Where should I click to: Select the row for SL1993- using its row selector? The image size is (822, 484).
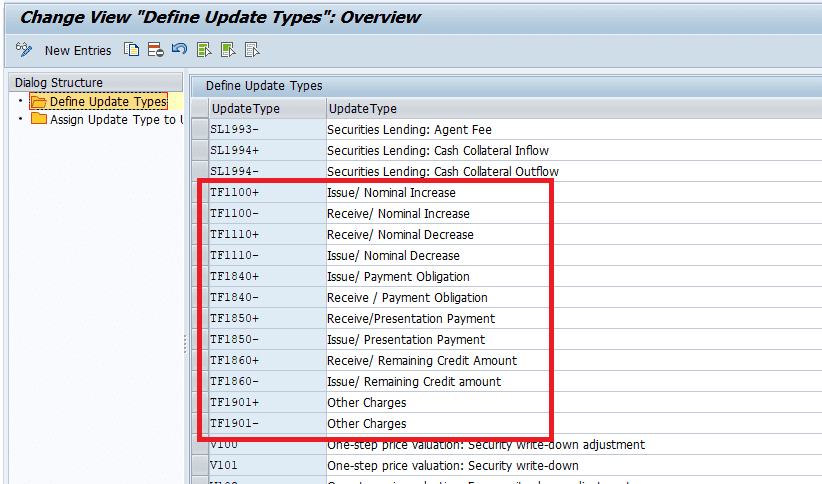coord(198,130)
